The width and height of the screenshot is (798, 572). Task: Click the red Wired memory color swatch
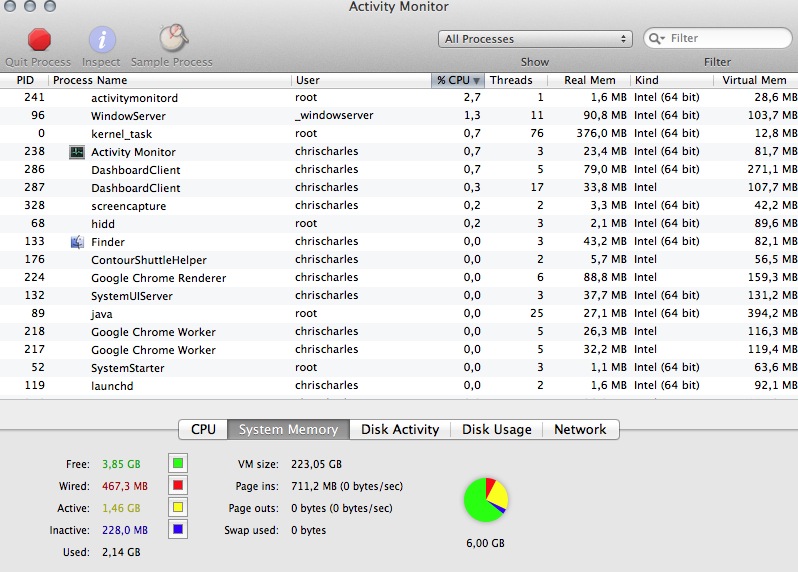pyautogui.click(x=178, y=485)
